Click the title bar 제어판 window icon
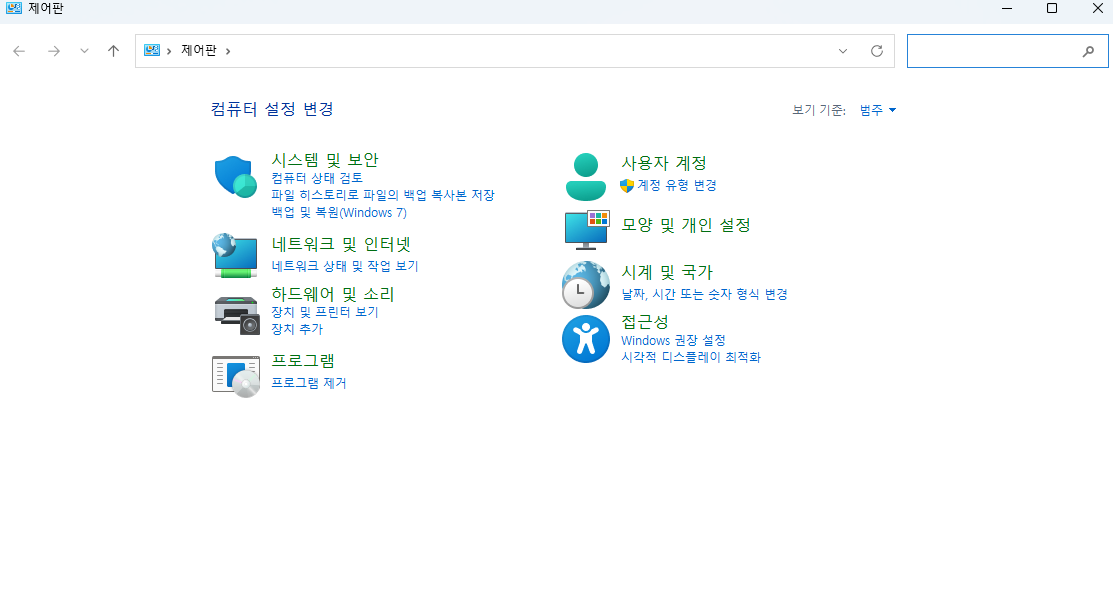 [13, 9]
